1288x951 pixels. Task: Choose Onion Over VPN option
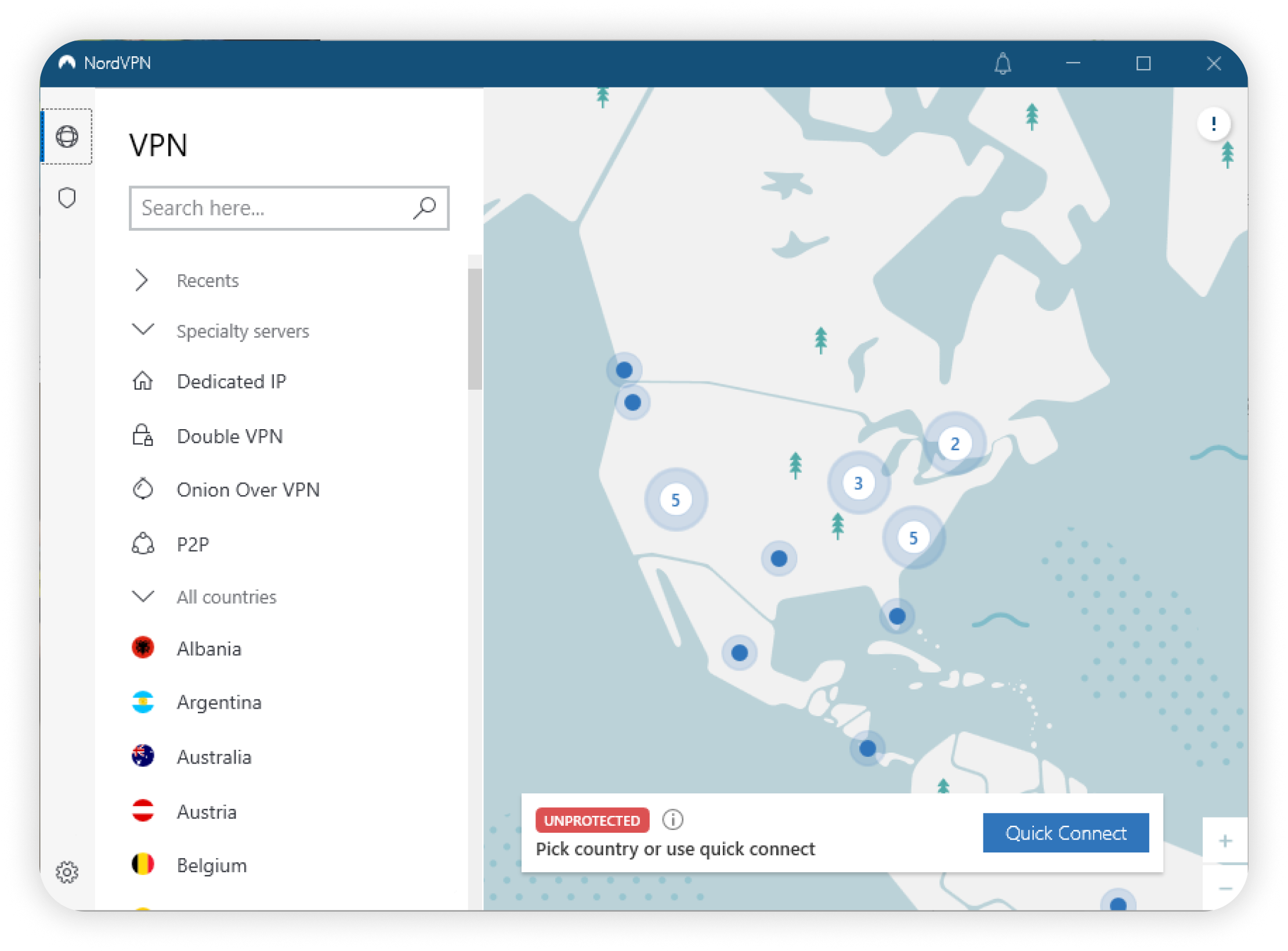tap(248, 490)
